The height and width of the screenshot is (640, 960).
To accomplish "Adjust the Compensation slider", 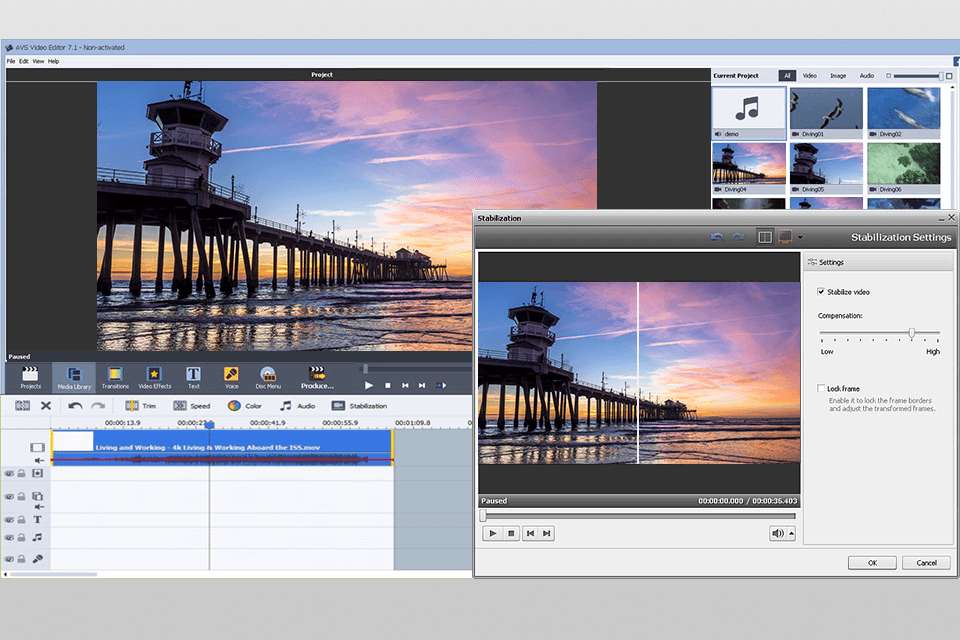I will tap(912, 333).
